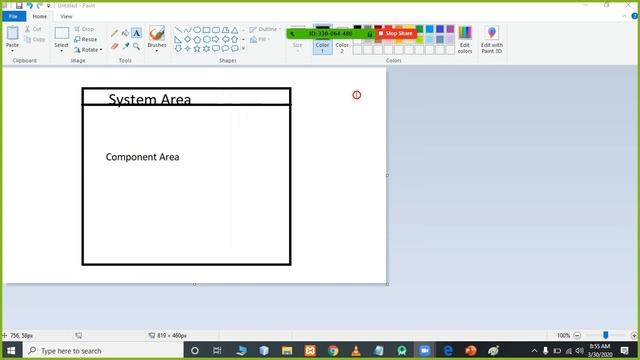640x360 pixels.
Task: Select the Eraser tool
Action: point(114,46)
